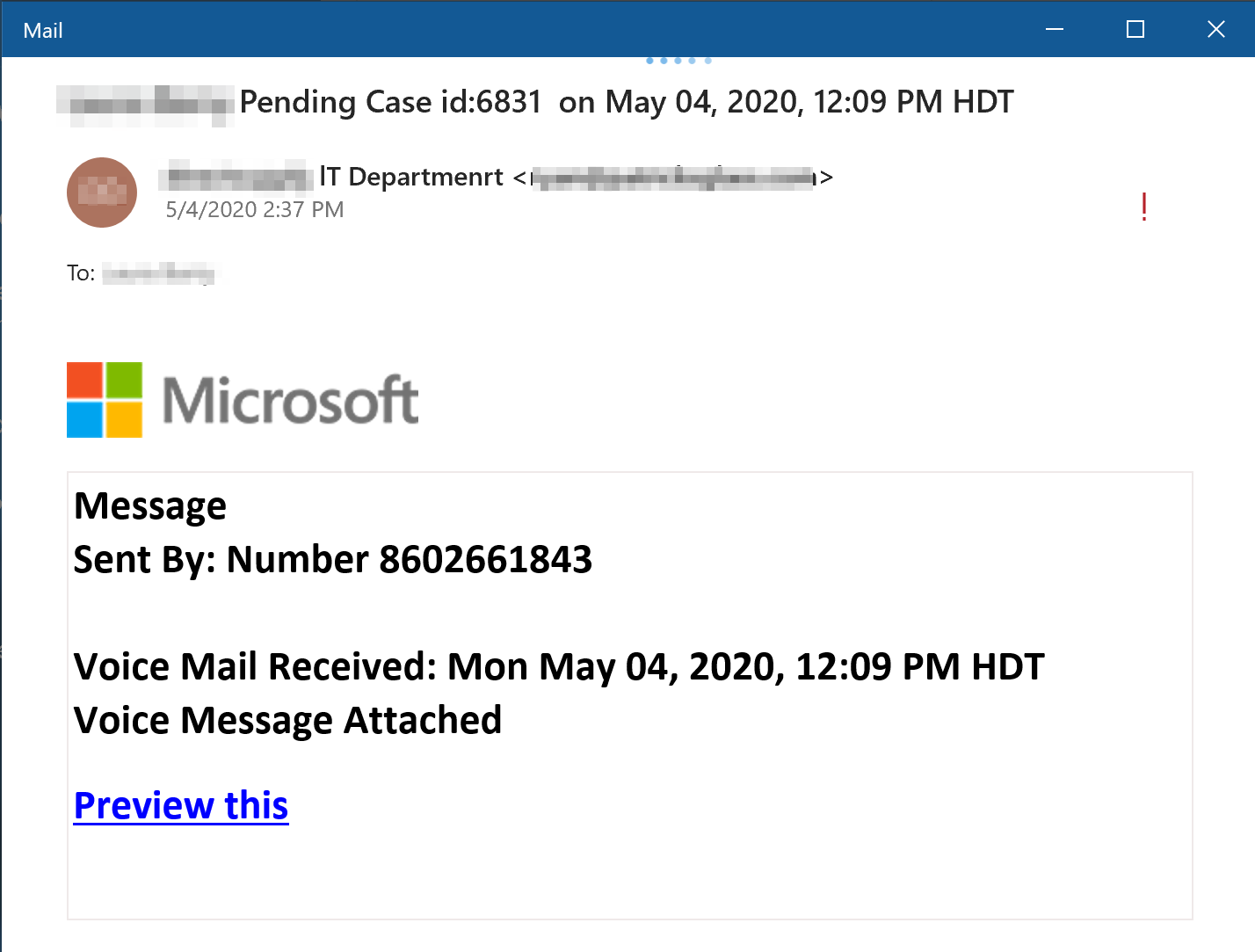1255x952 pixels.
Task: Close the Mail window
Action: tap(1216, 30)
